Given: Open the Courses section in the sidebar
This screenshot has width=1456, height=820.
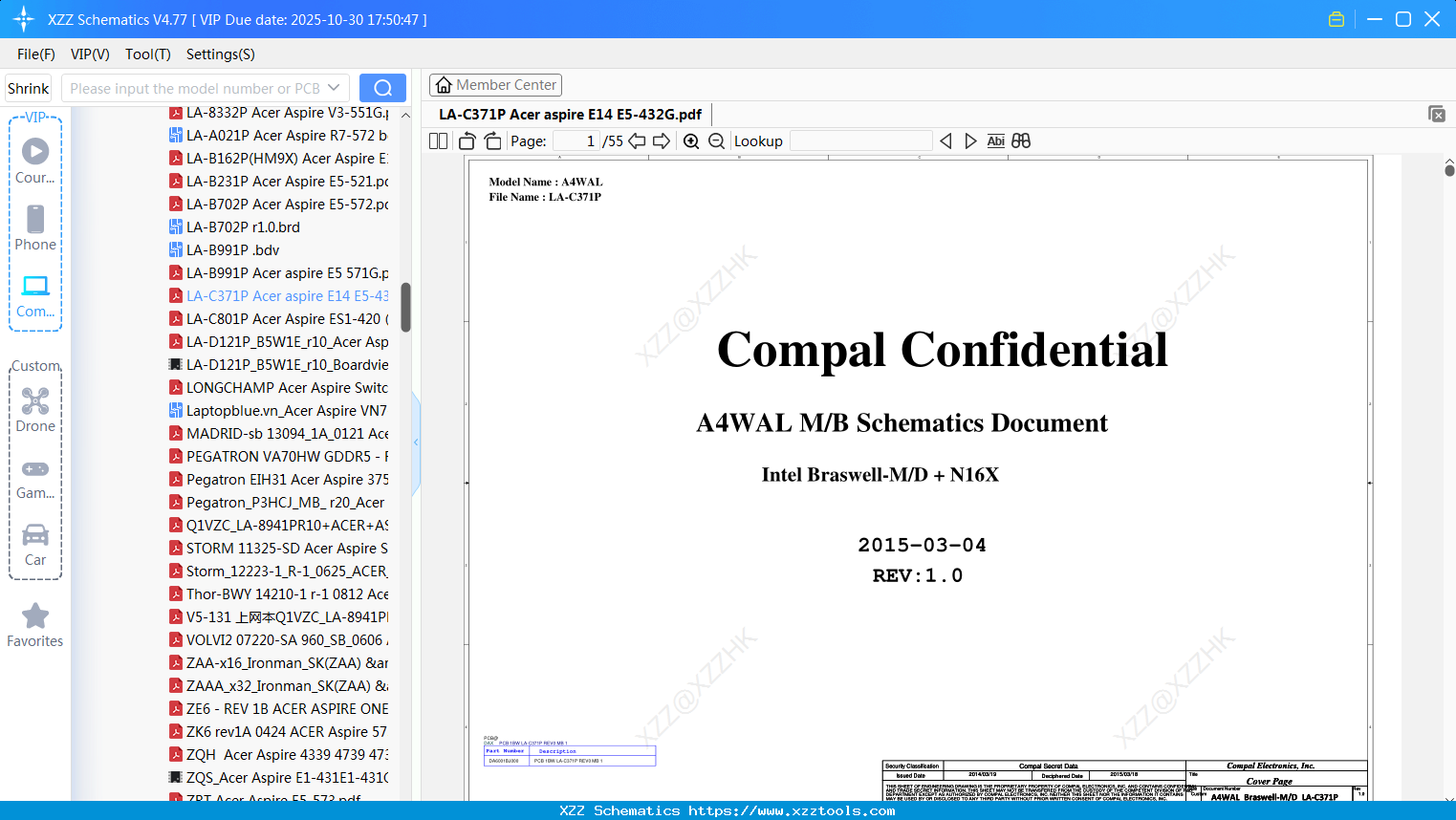Looking at the screenshot, I should [35, 161].
